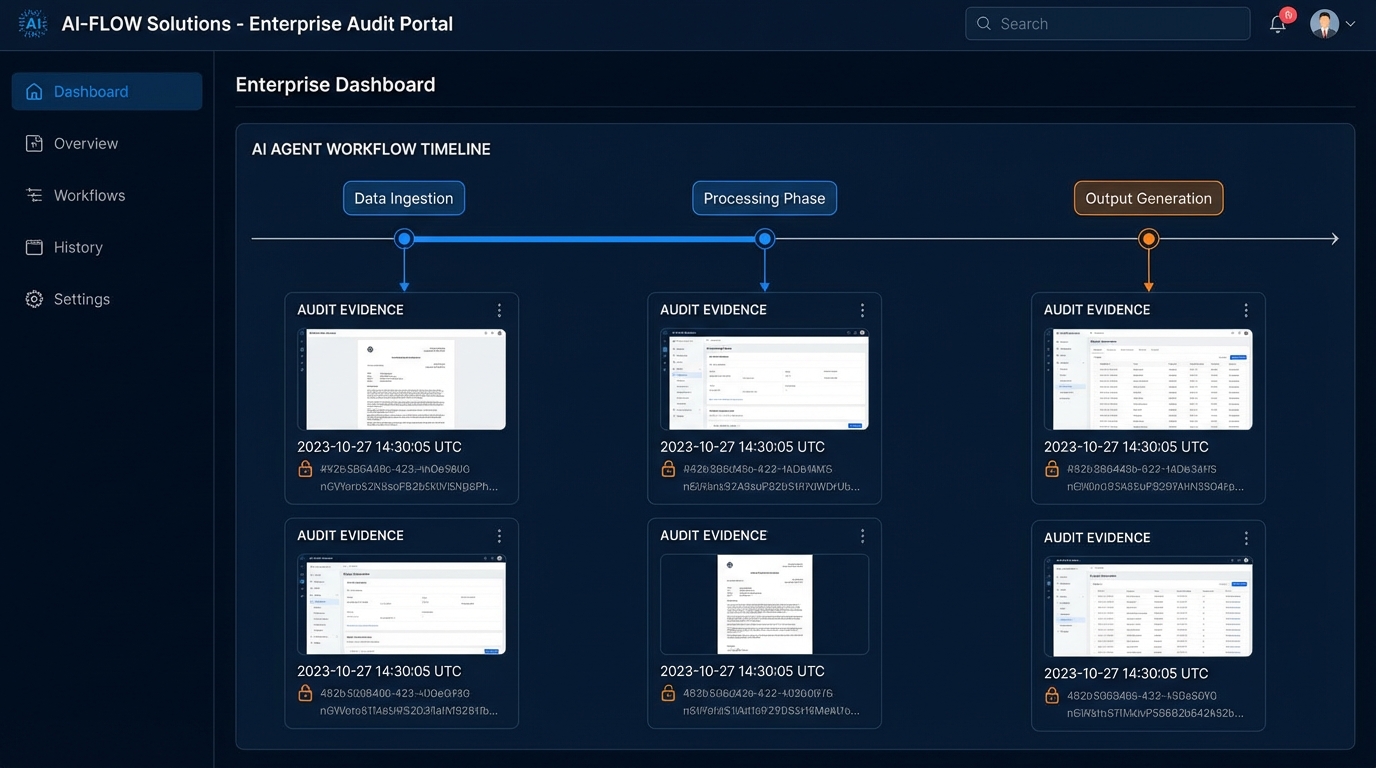Click the orange Output Generation timeline node
Screen dimensions: 1376x768
coord(1149,239)
